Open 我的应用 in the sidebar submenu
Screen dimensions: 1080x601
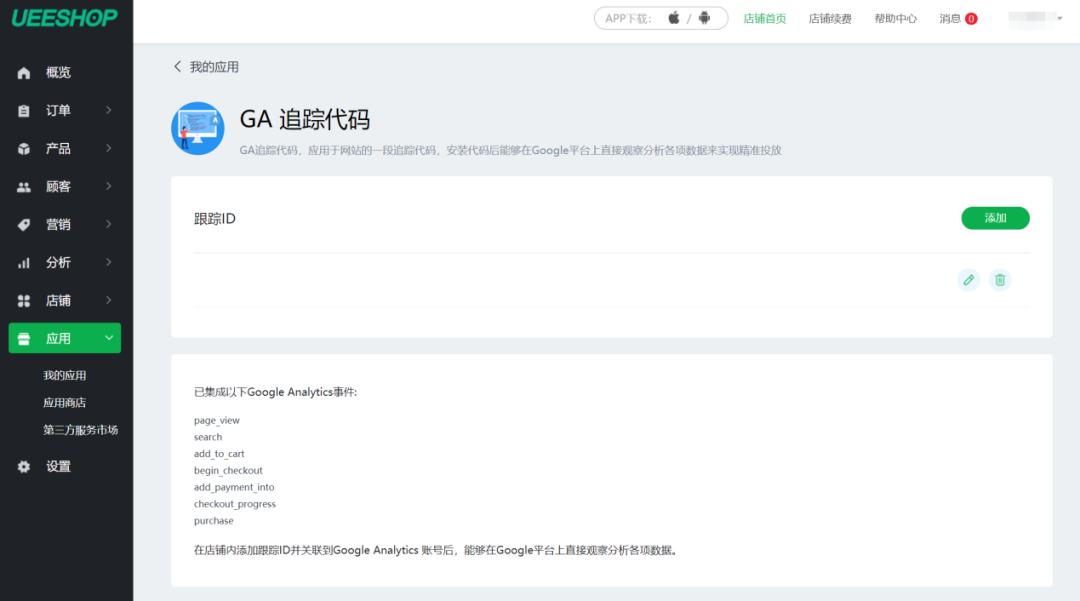point(65,375)
